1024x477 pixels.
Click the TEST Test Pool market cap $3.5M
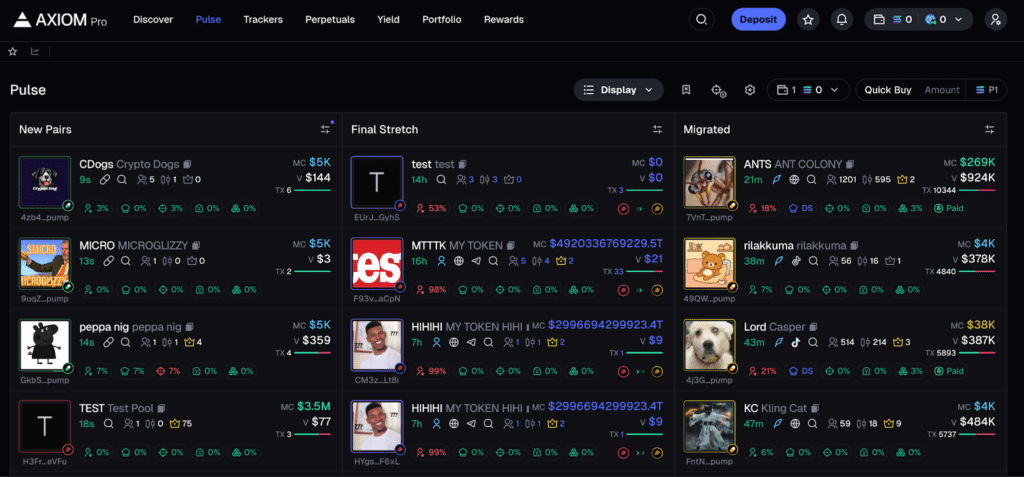pyautogui.click(x=314, y=406)
